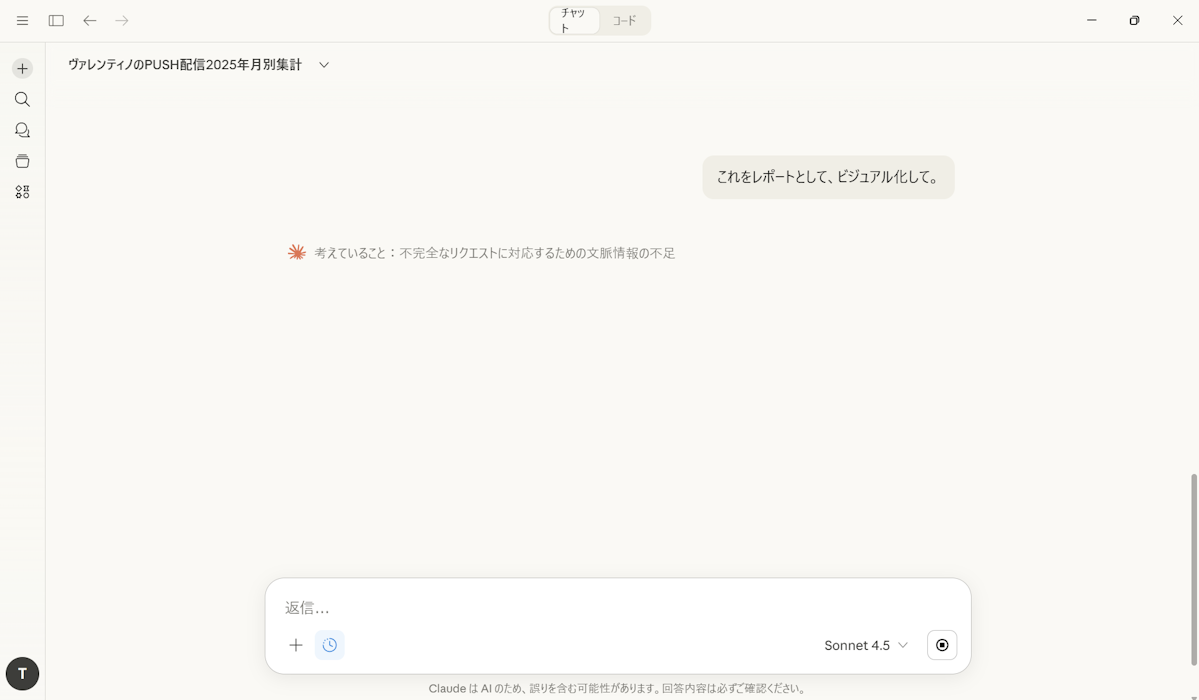Start a new chat with plus icon
Screen dimensions: 1199x700
(22, 69)
